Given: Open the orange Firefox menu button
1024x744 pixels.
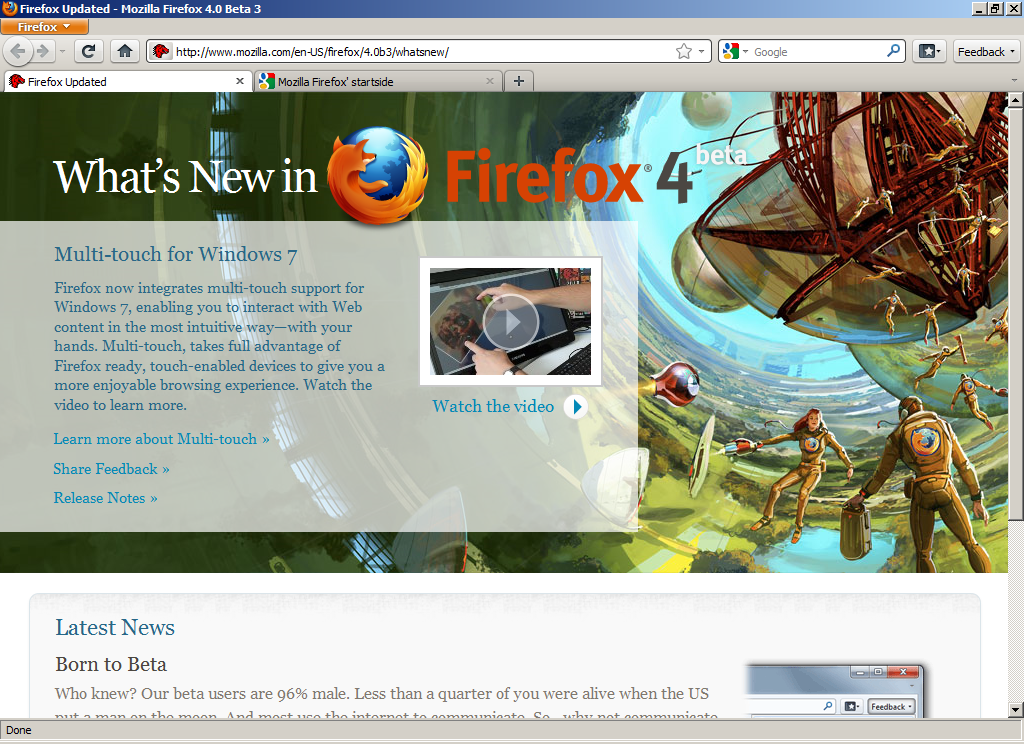Looking at the screenshot, I should [44, 27].
